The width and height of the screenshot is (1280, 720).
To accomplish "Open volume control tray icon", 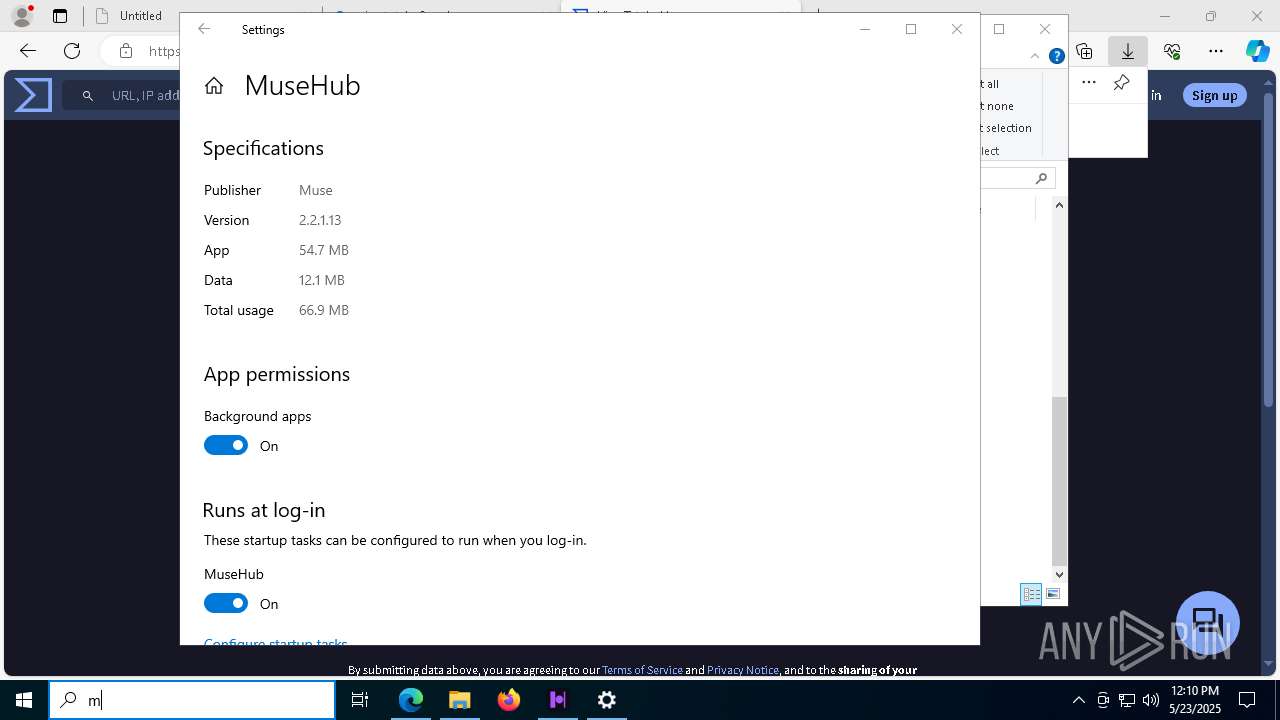I will click(1151, 700).
